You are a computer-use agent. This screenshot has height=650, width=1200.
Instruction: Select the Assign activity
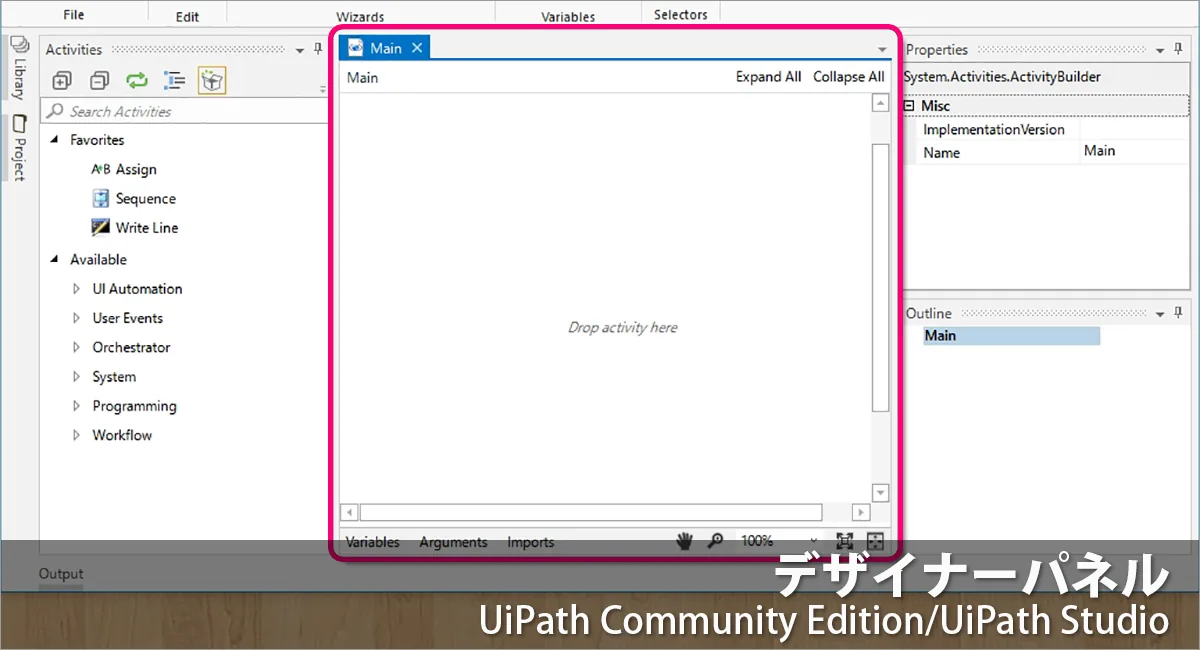pyautogui.click(x=124, y=169)
